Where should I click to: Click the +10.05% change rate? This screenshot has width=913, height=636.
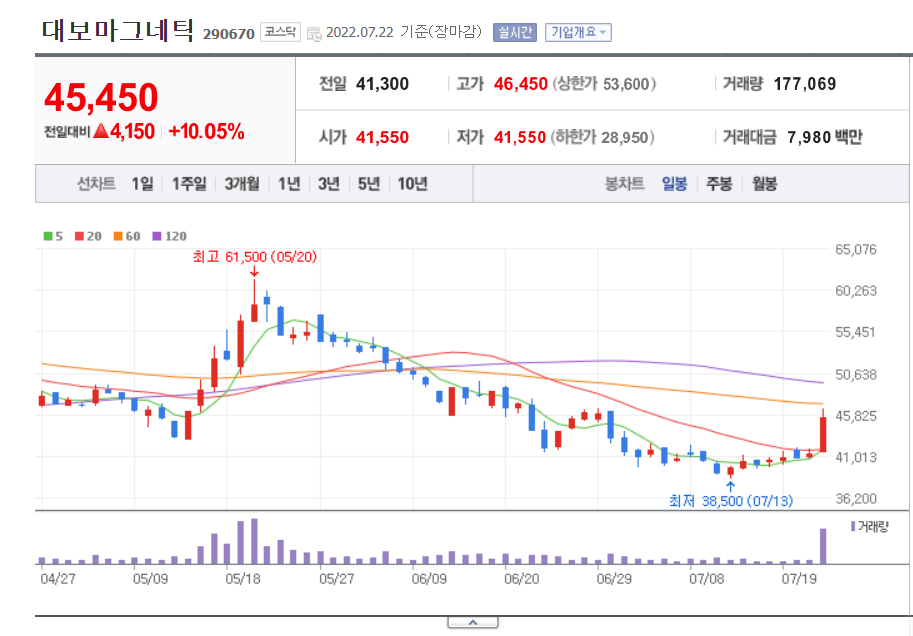coord(206,132)
